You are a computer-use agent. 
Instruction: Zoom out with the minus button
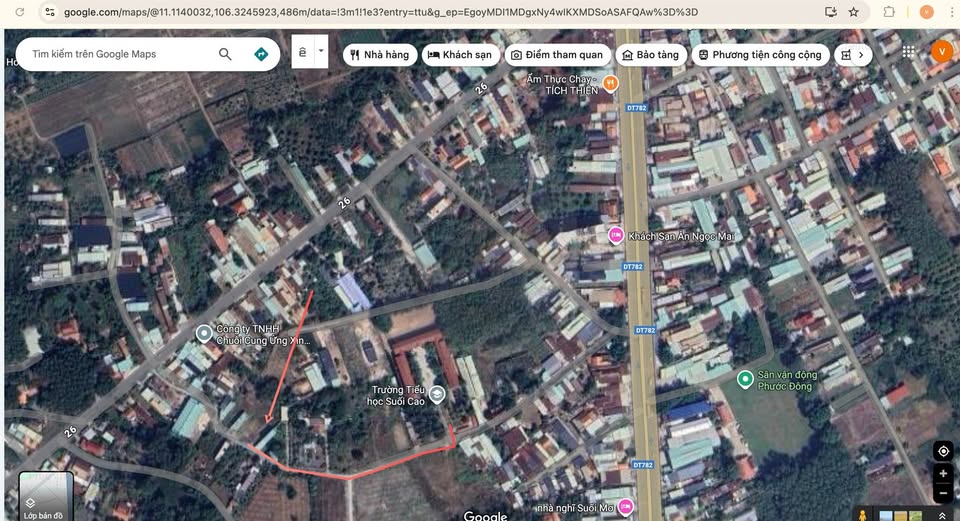click(942, 493)
